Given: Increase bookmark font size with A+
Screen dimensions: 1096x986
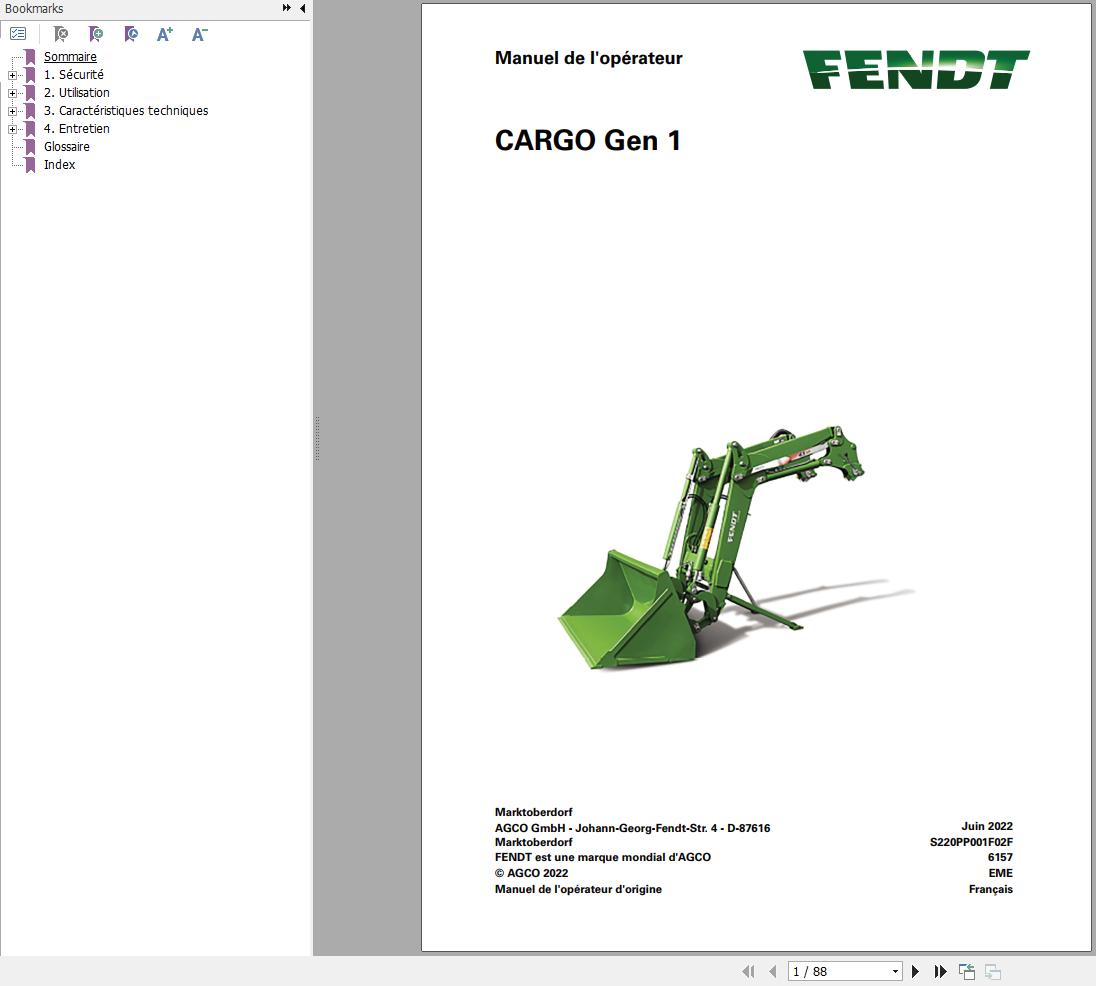Looking at the screenshot, I should (x=165, y=34).
